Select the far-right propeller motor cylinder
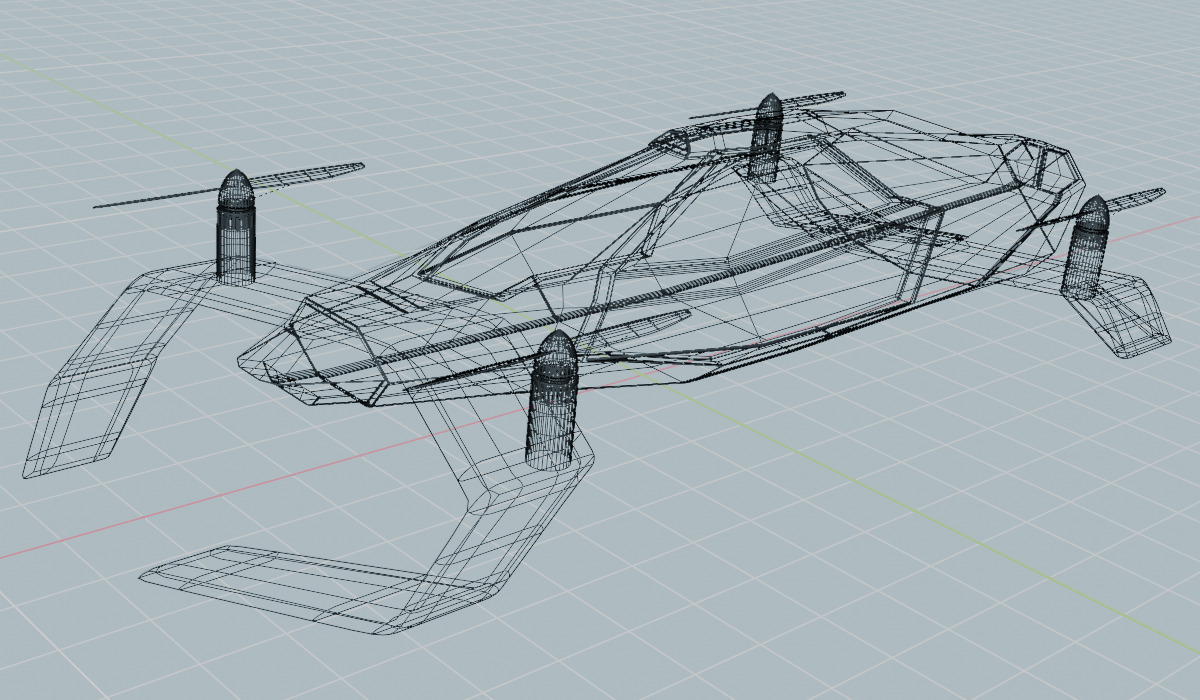Viewport: 1200px width, 700px height. [x=1087, y=248]
